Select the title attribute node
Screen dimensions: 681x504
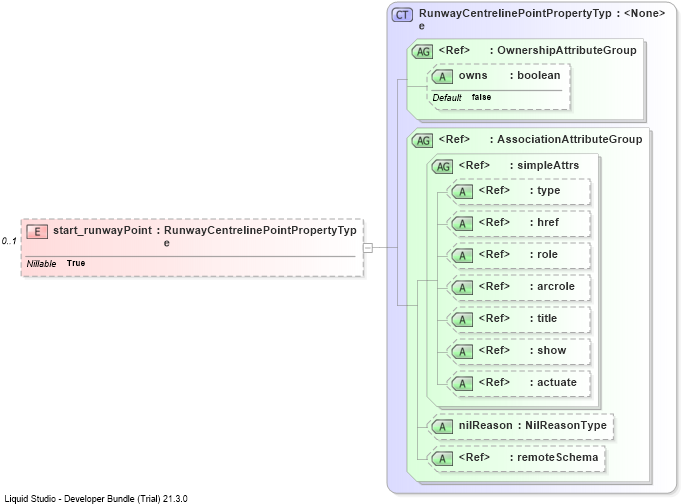[x=520, y=319]
